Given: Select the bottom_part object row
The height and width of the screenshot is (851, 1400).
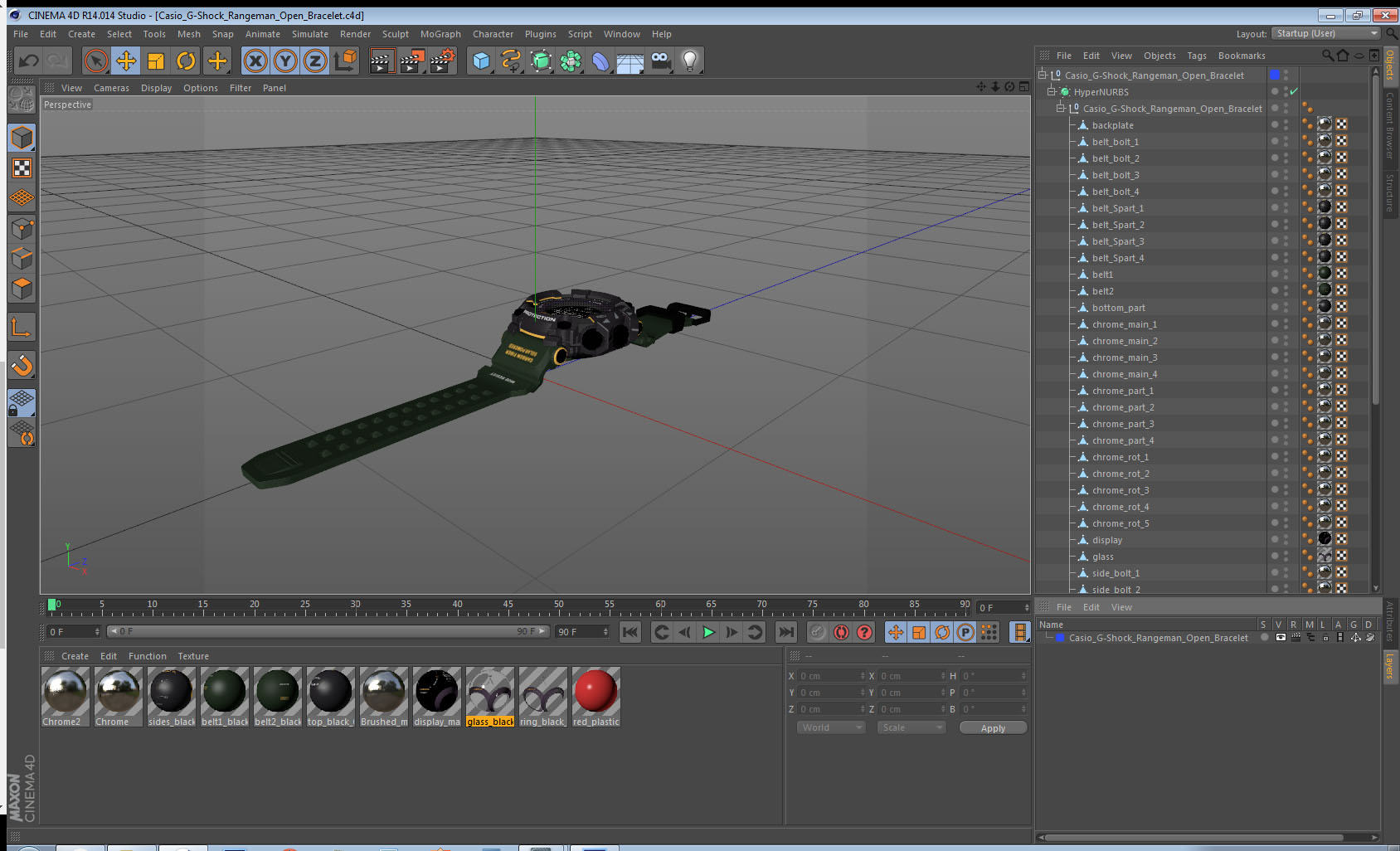Looking at the screenshot, I should tap(1118, 307).
